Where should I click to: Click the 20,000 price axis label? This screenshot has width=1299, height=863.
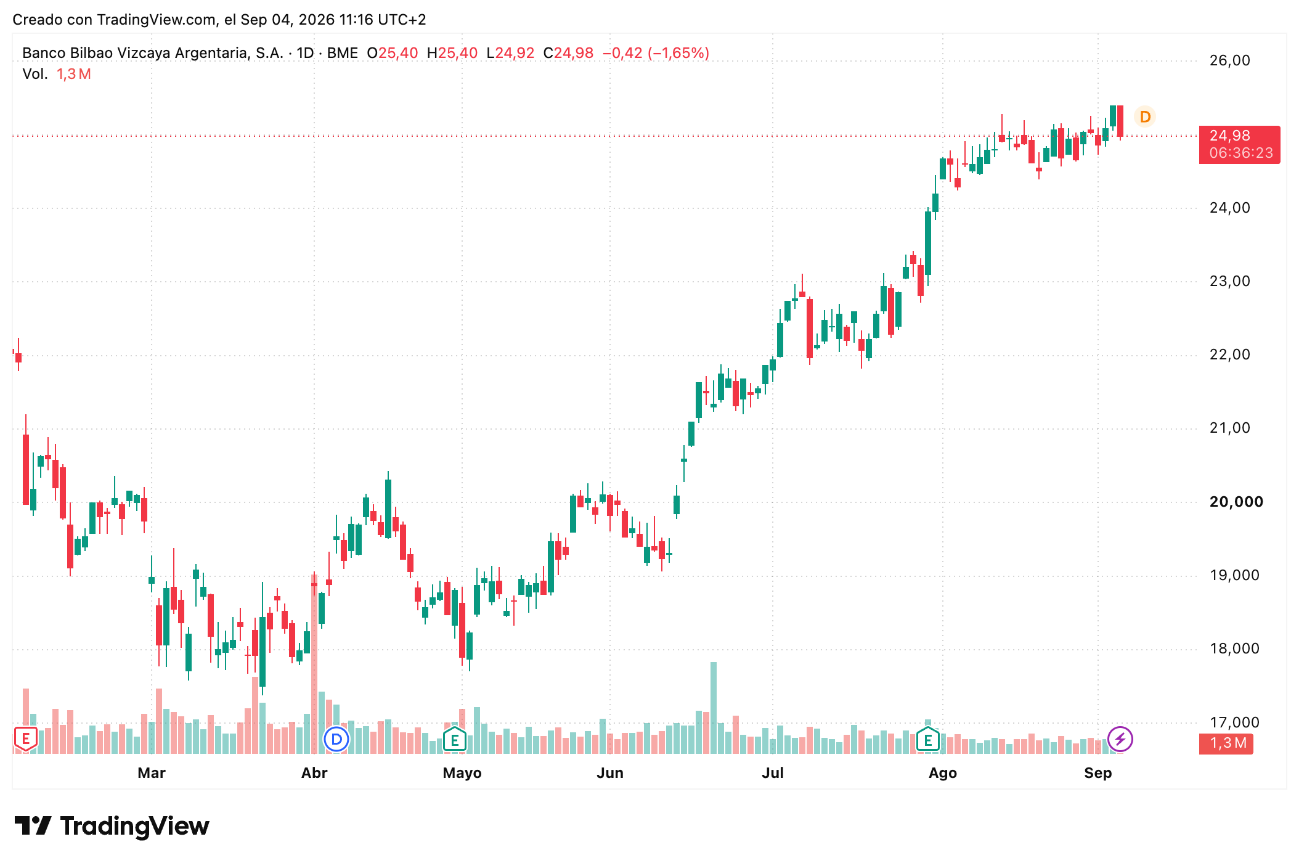click(x=1234, y=502)
